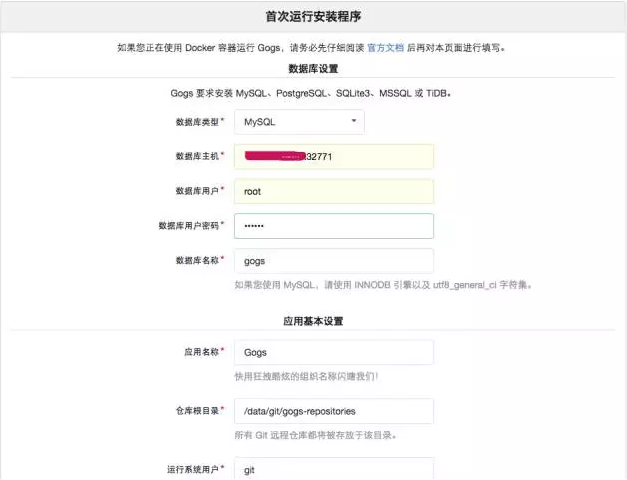Select the 数据库用户 field containing root
This screenshot has width=627, height=480.
click(x=334, y=191)
